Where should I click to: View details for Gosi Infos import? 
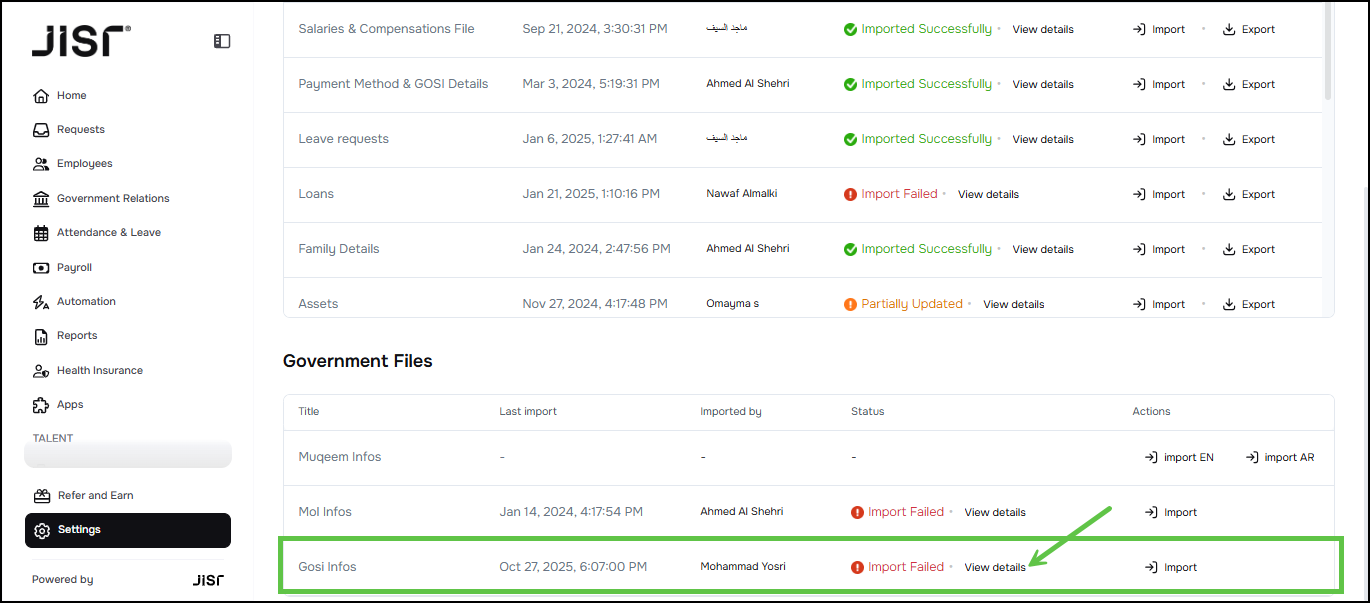tap(995, 567)
